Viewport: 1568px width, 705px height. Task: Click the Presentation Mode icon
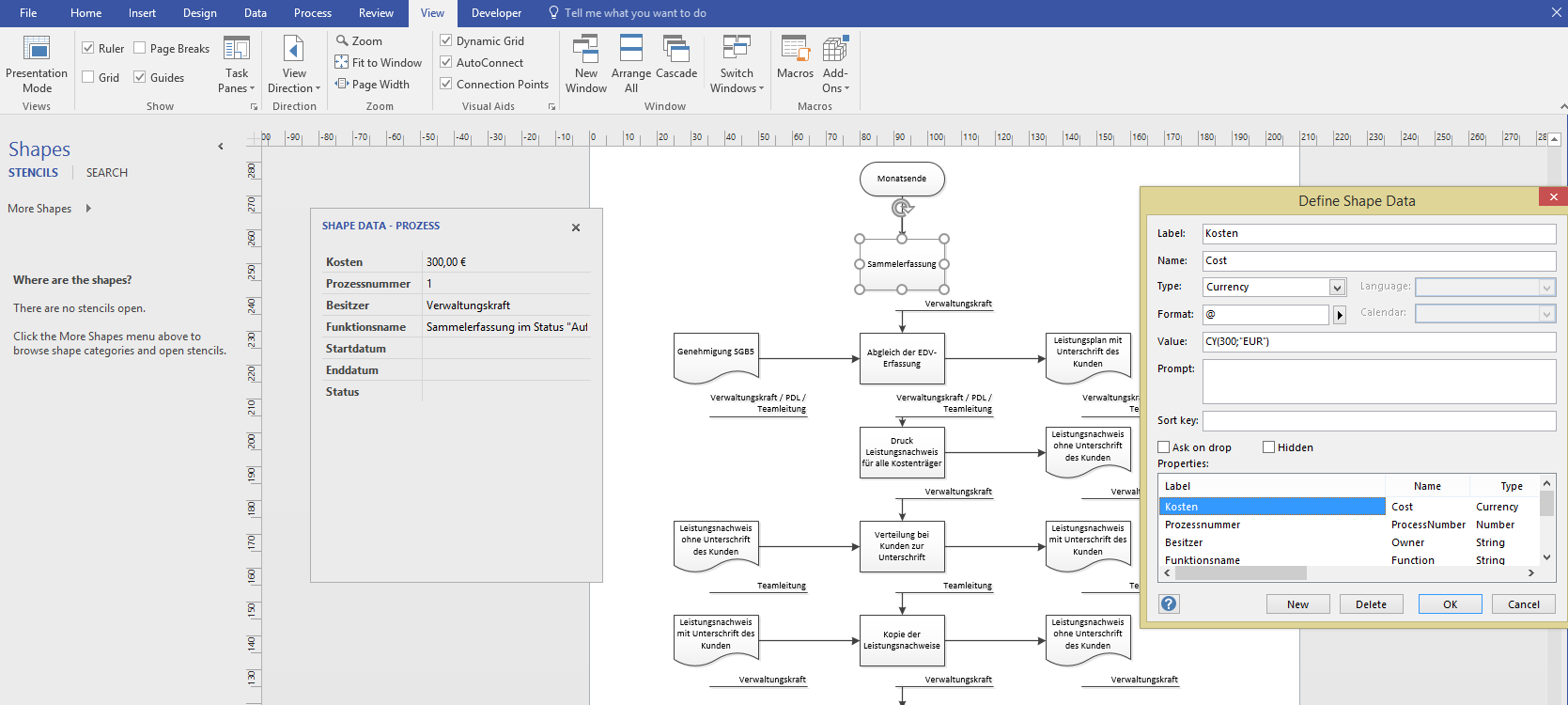(37, 49)
